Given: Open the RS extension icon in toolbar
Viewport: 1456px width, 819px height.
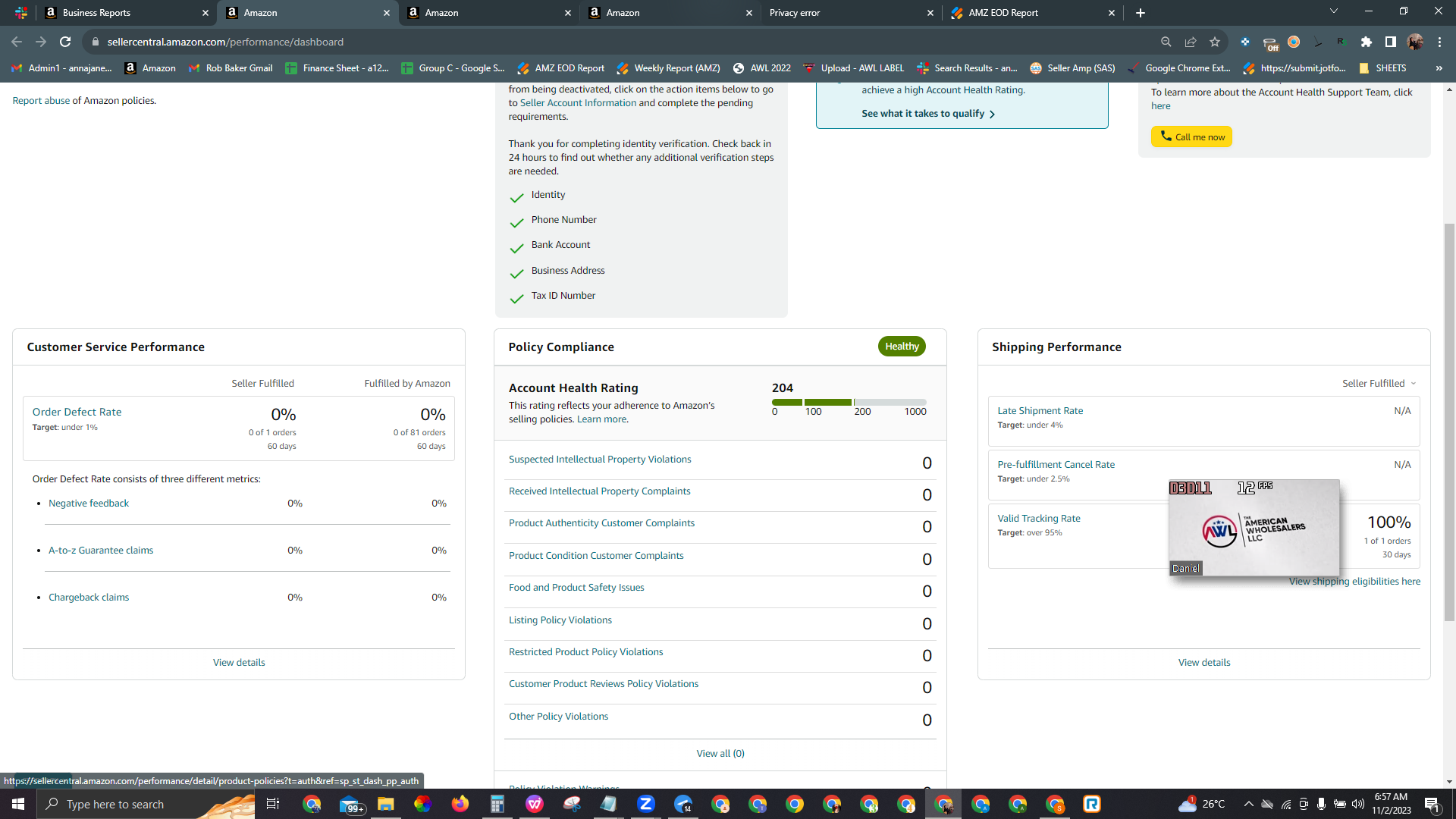Looking at the screenshot, I should (x=1341, y=42).
